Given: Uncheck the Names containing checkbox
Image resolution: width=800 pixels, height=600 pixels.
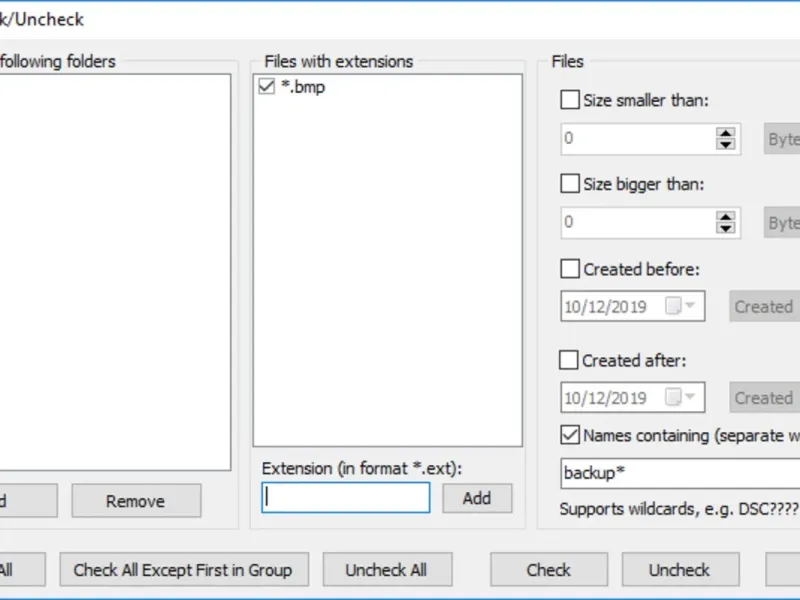Looking at the screenshot, I should [x=570, y=435].
